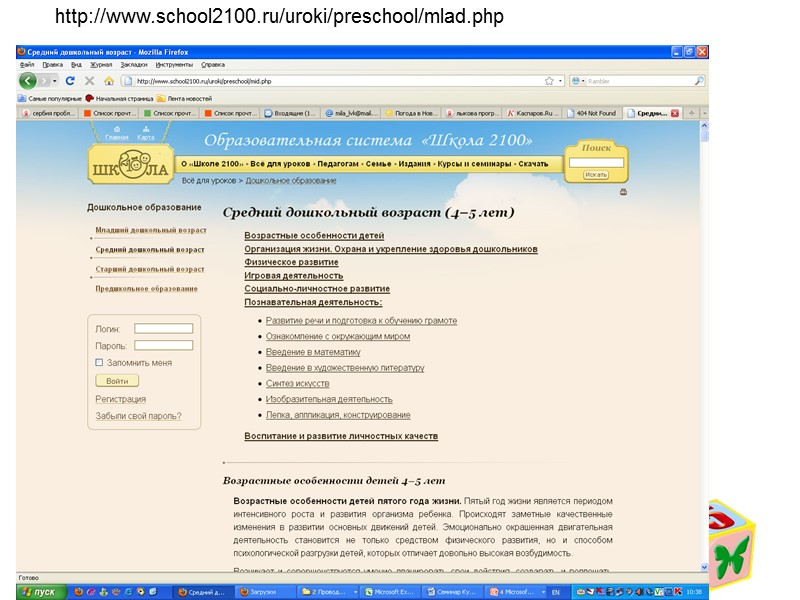800x600 pixels.
Task: Open the 'Физическое развитие' link
Action: 291,262
